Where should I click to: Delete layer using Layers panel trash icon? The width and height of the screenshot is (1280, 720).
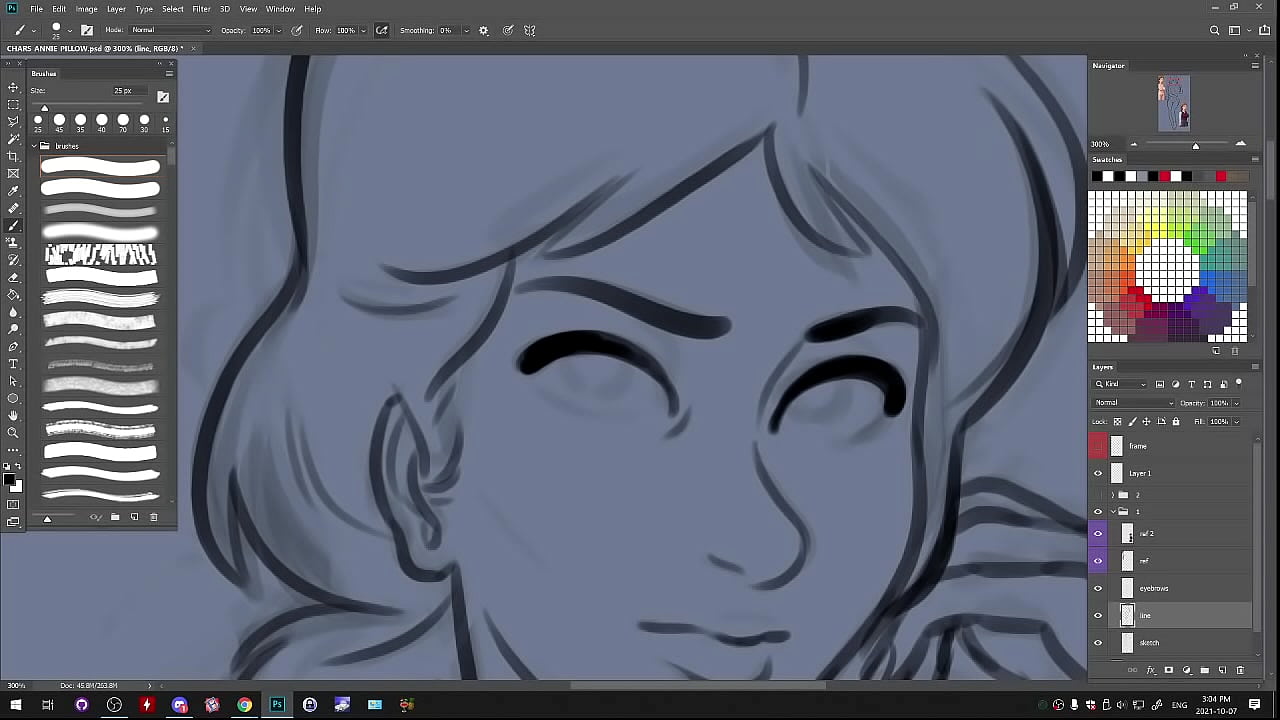(x=1240, y=670)
